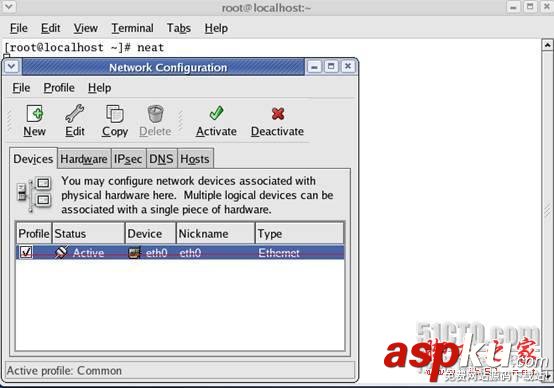Click the Active status plug icon
The image size is (554, 388).
point(61,252)
